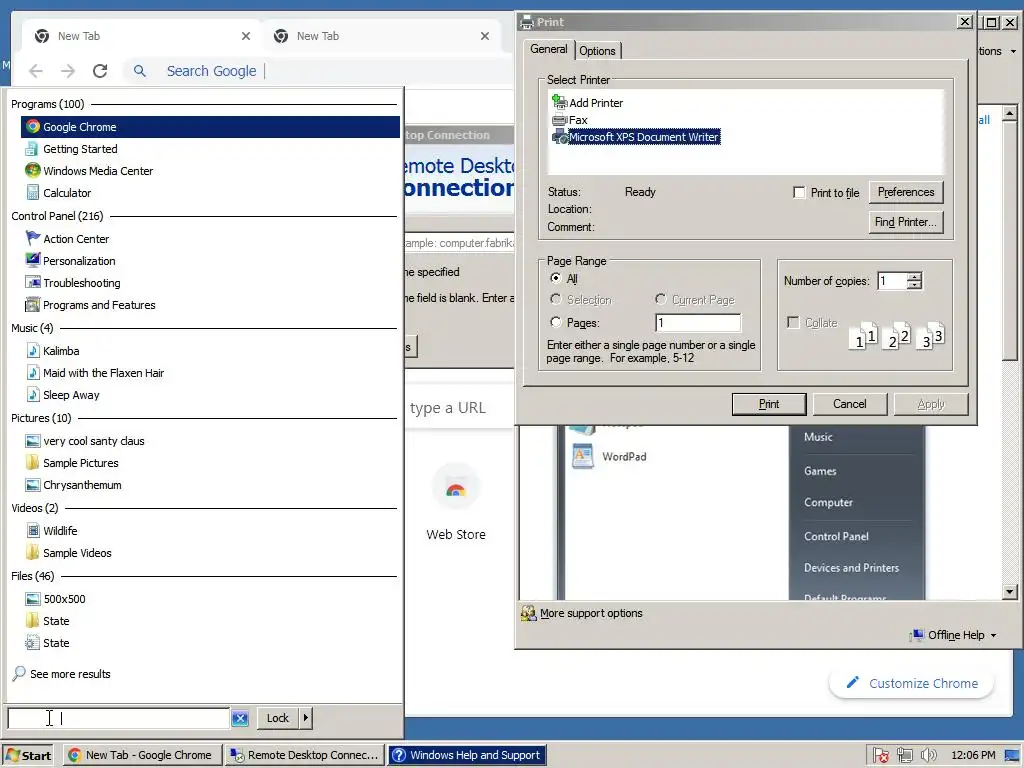1024x768 pixels.
Task: Expand shutdown options arrow beside Lock
Action: pos(305,718)
